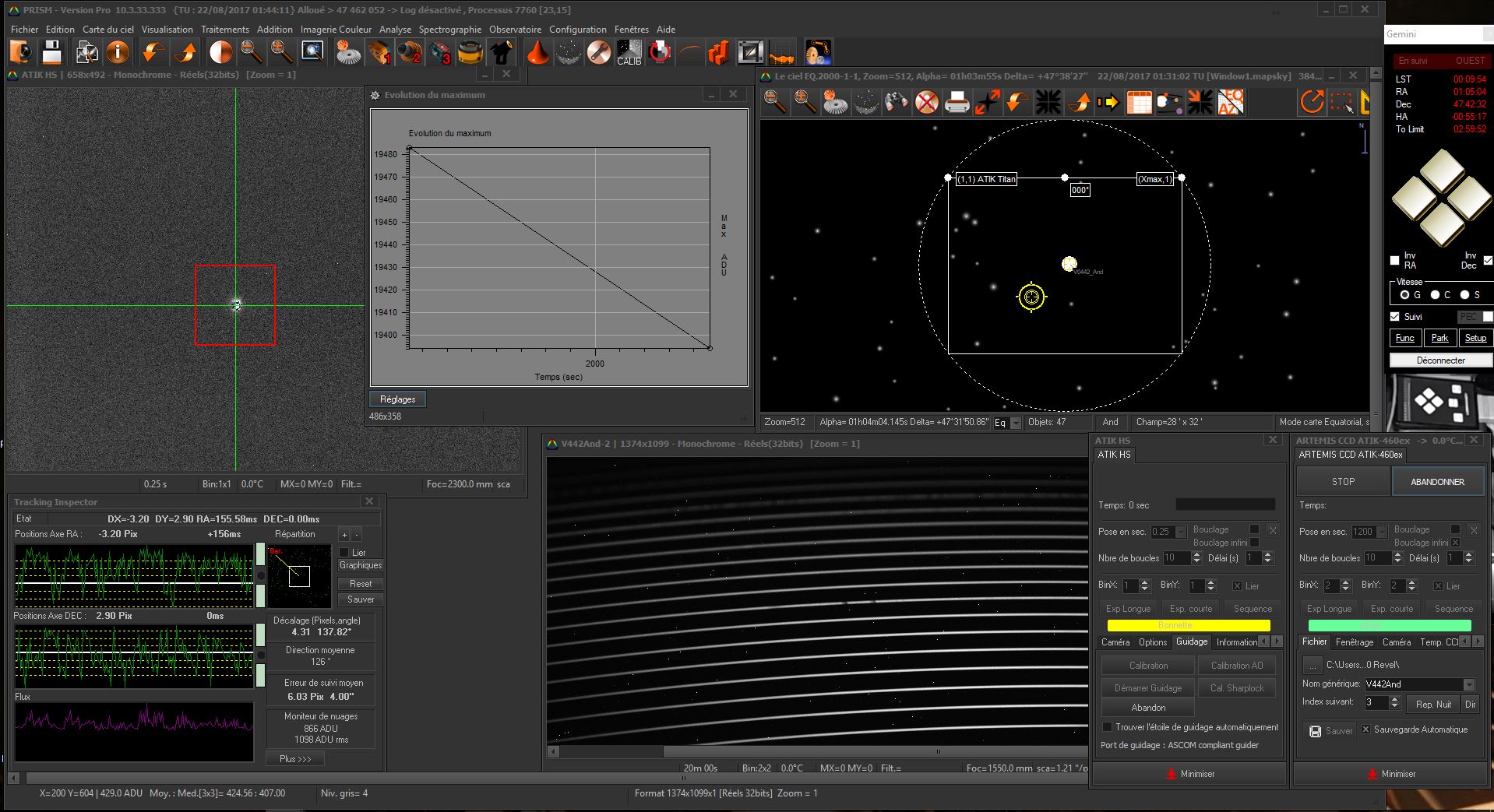
Task: Click horizontal scrollbar under V442And-2 image
Action: click(818, 752)
